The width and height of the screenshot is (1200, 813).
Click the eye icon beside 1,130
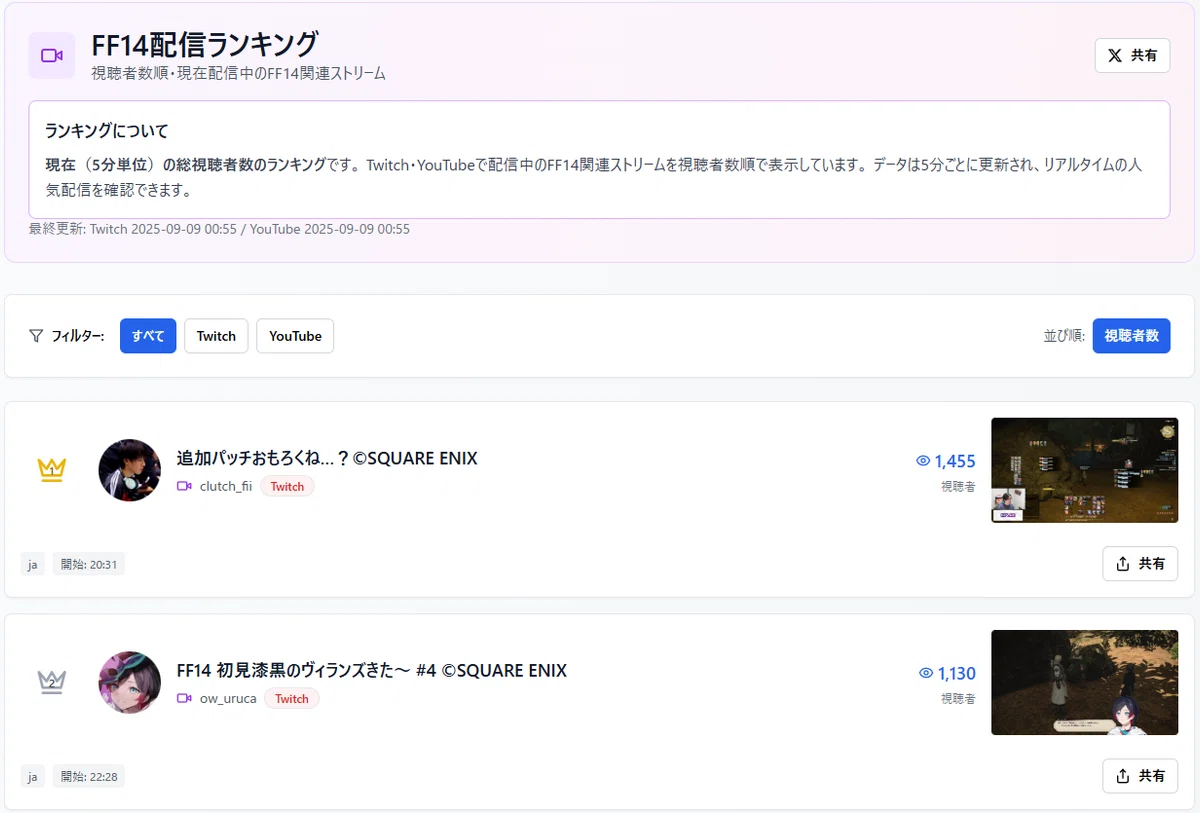pos(926,673)
